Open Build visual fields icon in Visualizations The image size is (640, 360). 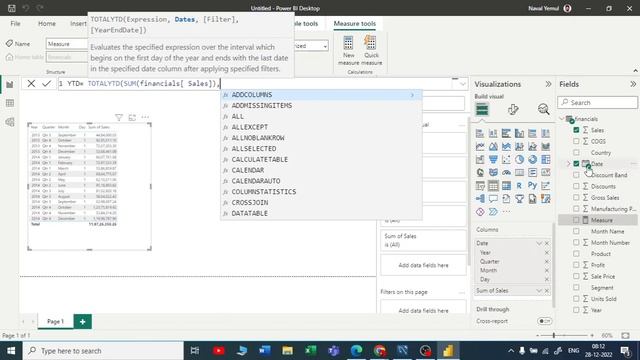pyautogui.click(x=482, y=109)
